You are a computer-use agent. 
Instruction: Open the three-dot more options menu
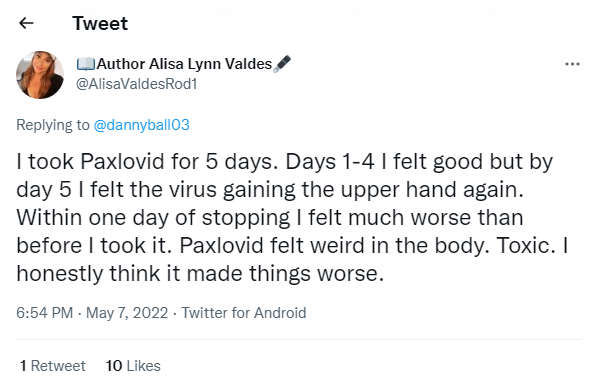(572, 64)
